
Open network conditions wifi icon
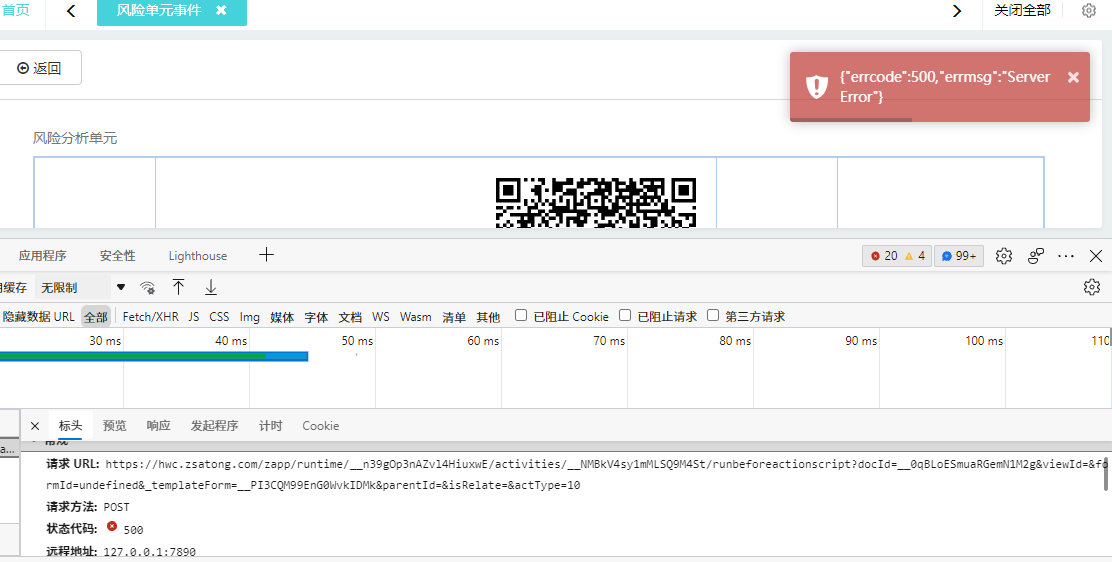[148, 287]
